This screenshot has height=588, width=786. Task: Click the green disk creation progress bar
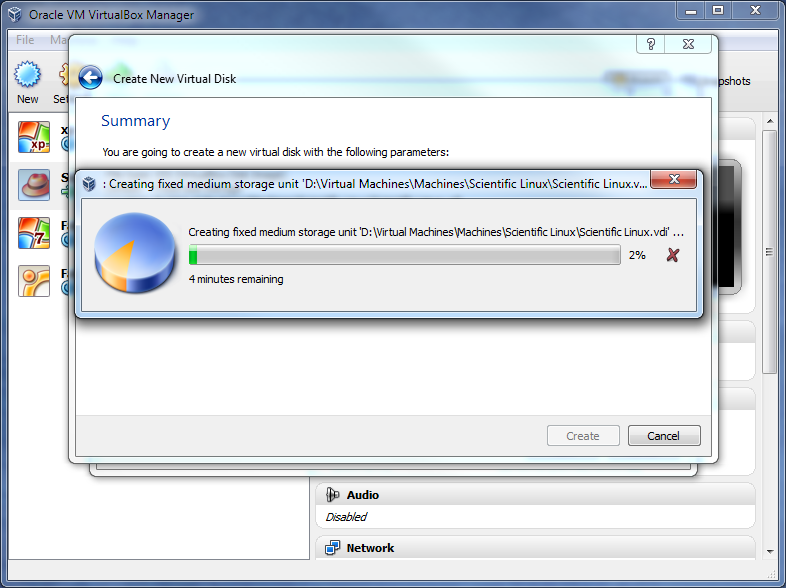(x=405, y=255)
